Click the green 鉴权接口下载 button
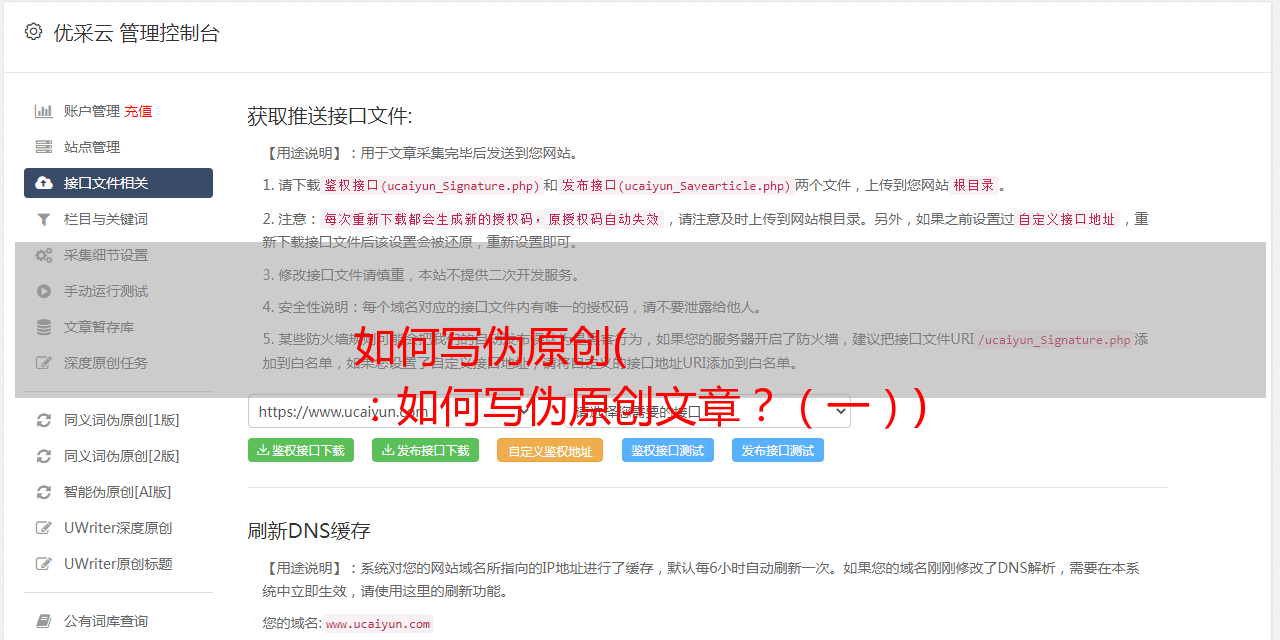Screen dimensions: 1280x640 [x=301, y=450]
